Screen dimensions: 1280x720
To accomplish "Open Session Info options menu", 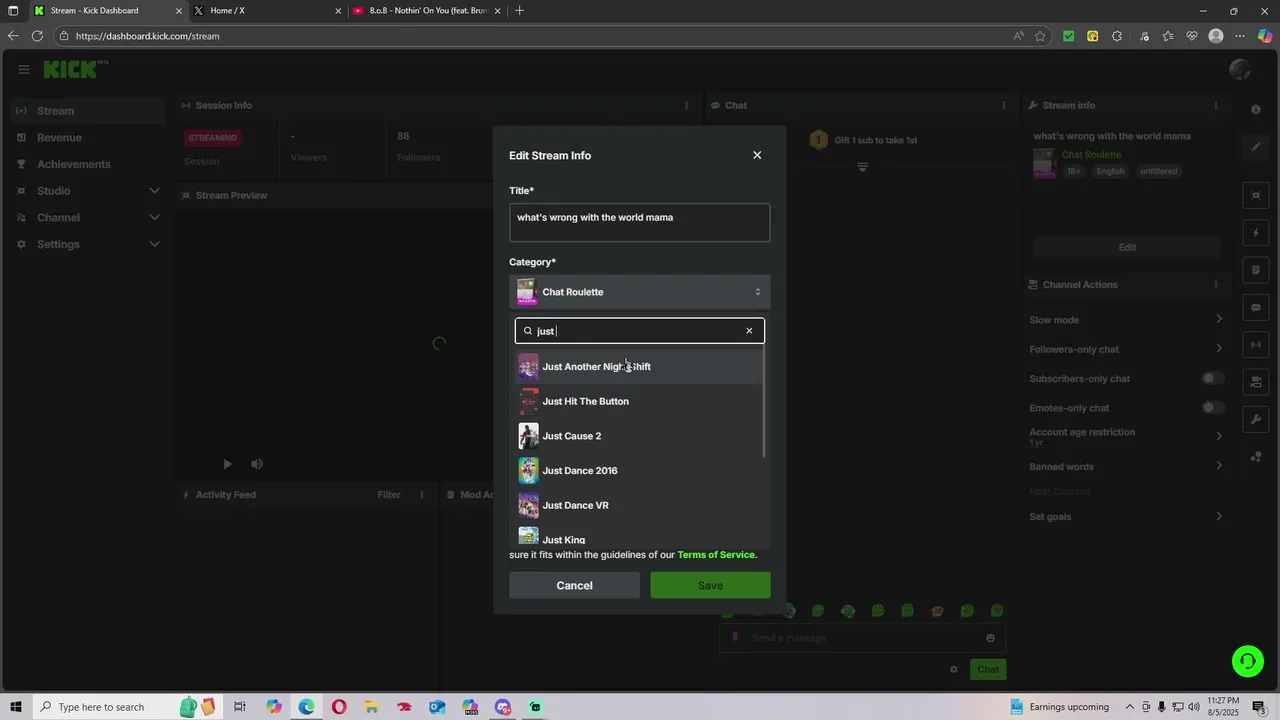I will [x=686, y=105].
